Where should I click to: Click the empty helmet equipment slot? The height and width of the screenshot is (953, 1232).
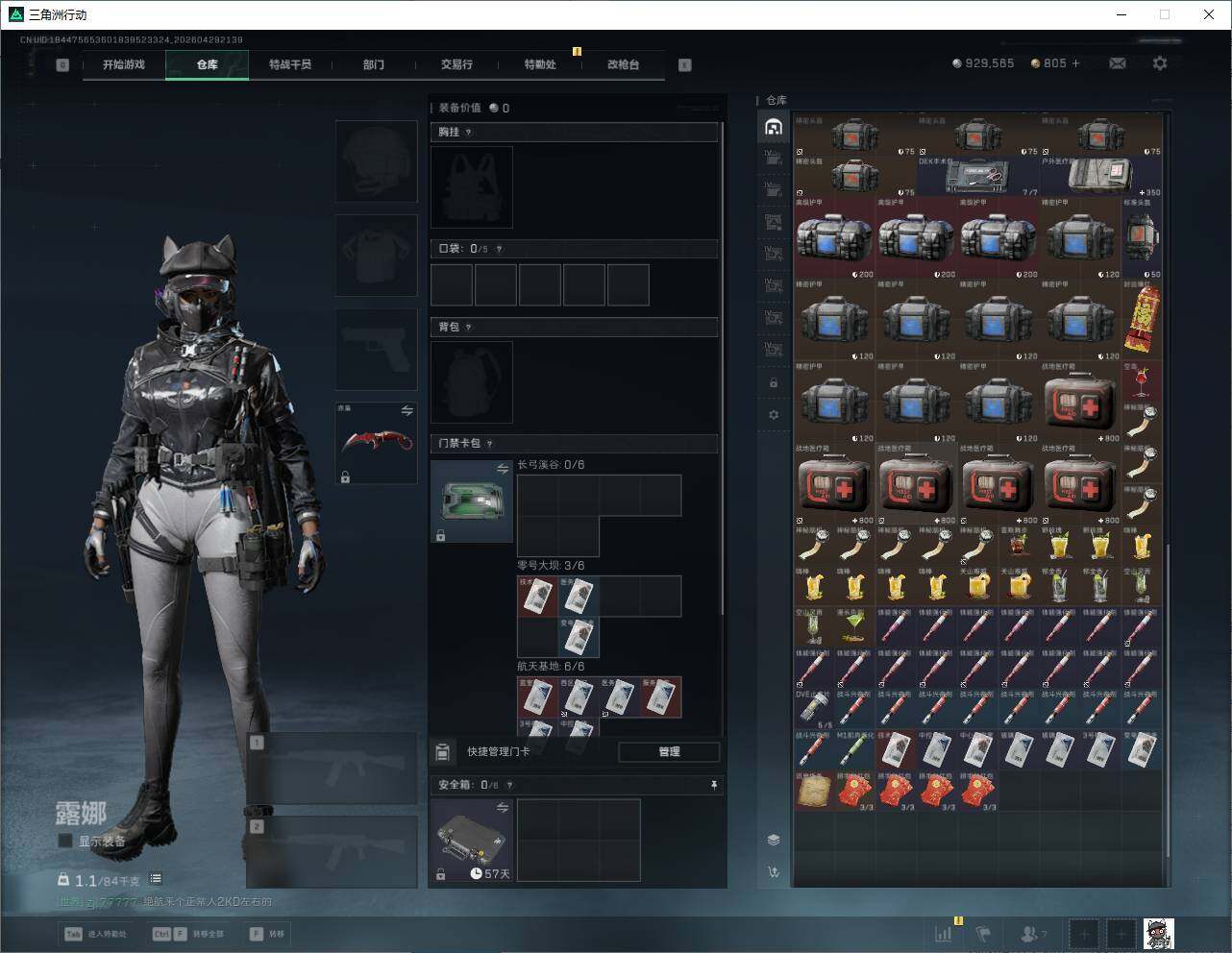pyautogui.click(x=376, y=161)
